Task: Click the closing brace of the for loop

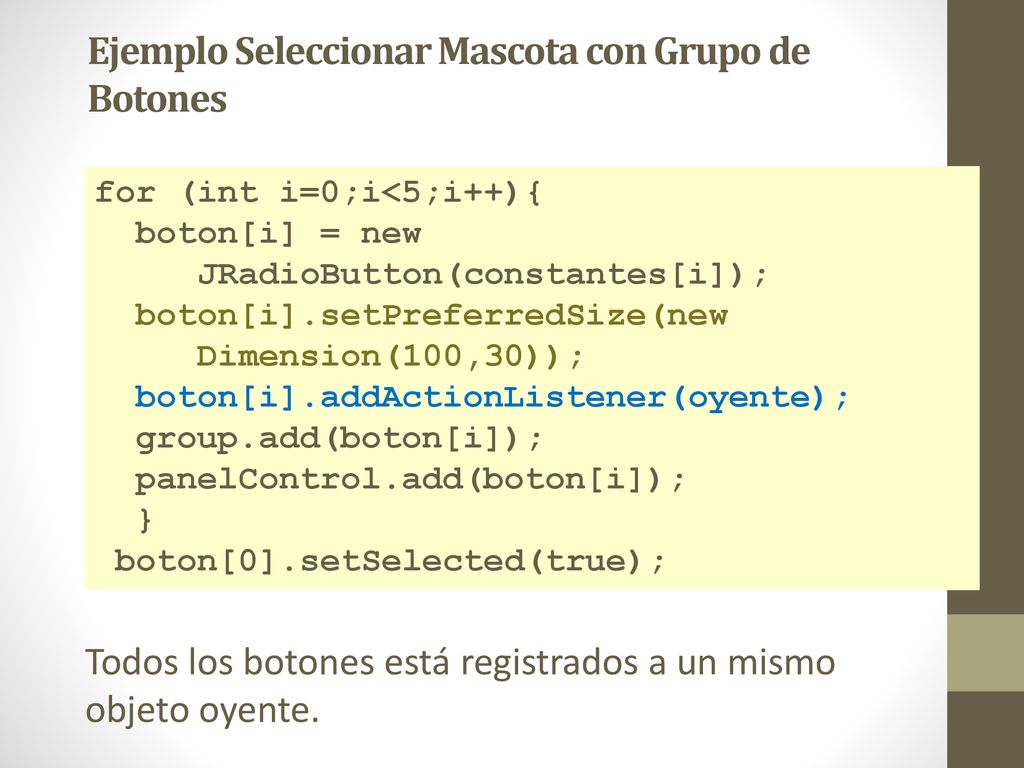Action: coord(145,520)
